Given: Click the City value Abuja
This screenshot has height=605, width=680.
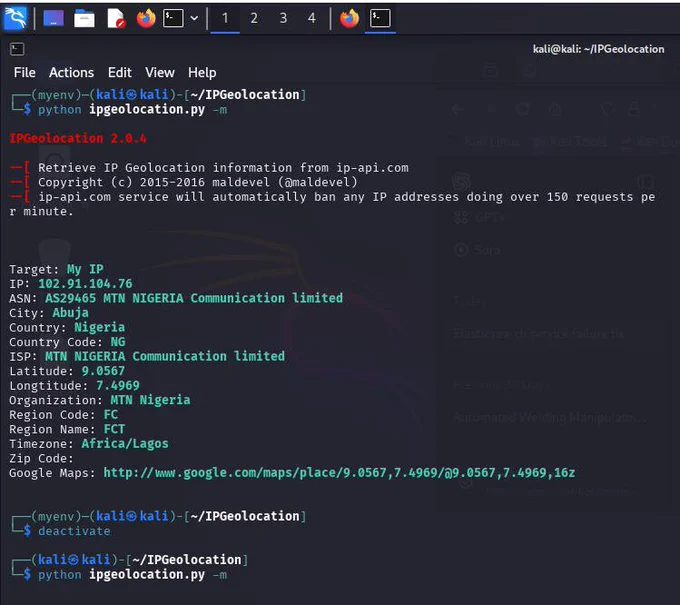Looking at the screenshot, I should pyautogui.click(x=71, y=313).
